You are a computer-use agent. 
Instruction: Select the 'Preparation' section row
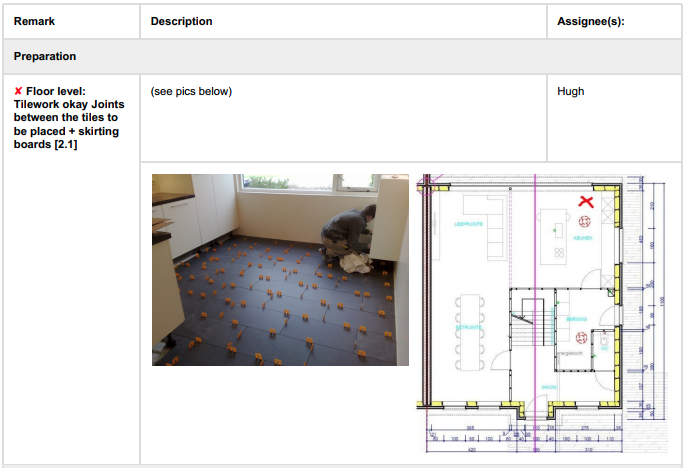(343, 56)
